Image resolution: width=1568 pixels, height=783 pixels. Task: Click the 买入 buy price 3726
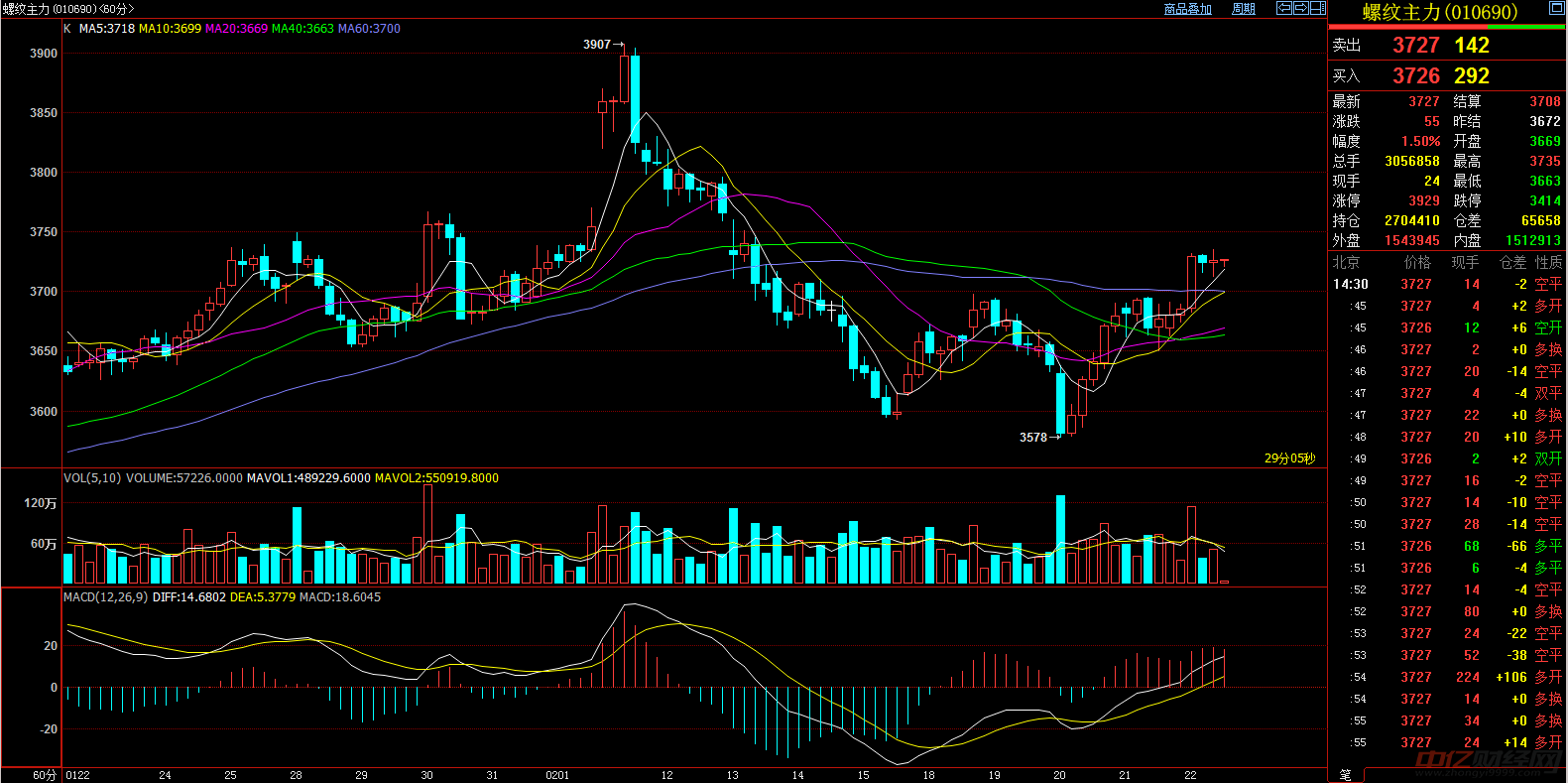tap(1415, 76)
